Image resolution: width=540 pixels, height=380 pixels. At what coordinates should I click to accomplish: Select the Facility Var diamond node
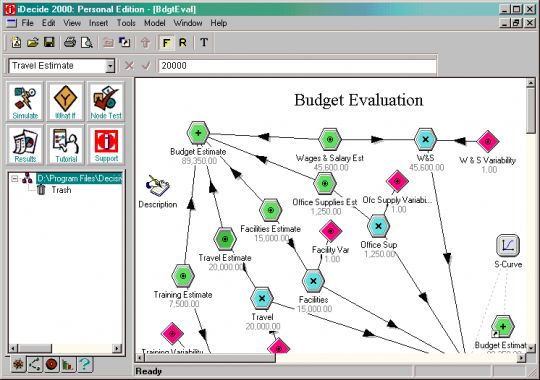[331, 231]
